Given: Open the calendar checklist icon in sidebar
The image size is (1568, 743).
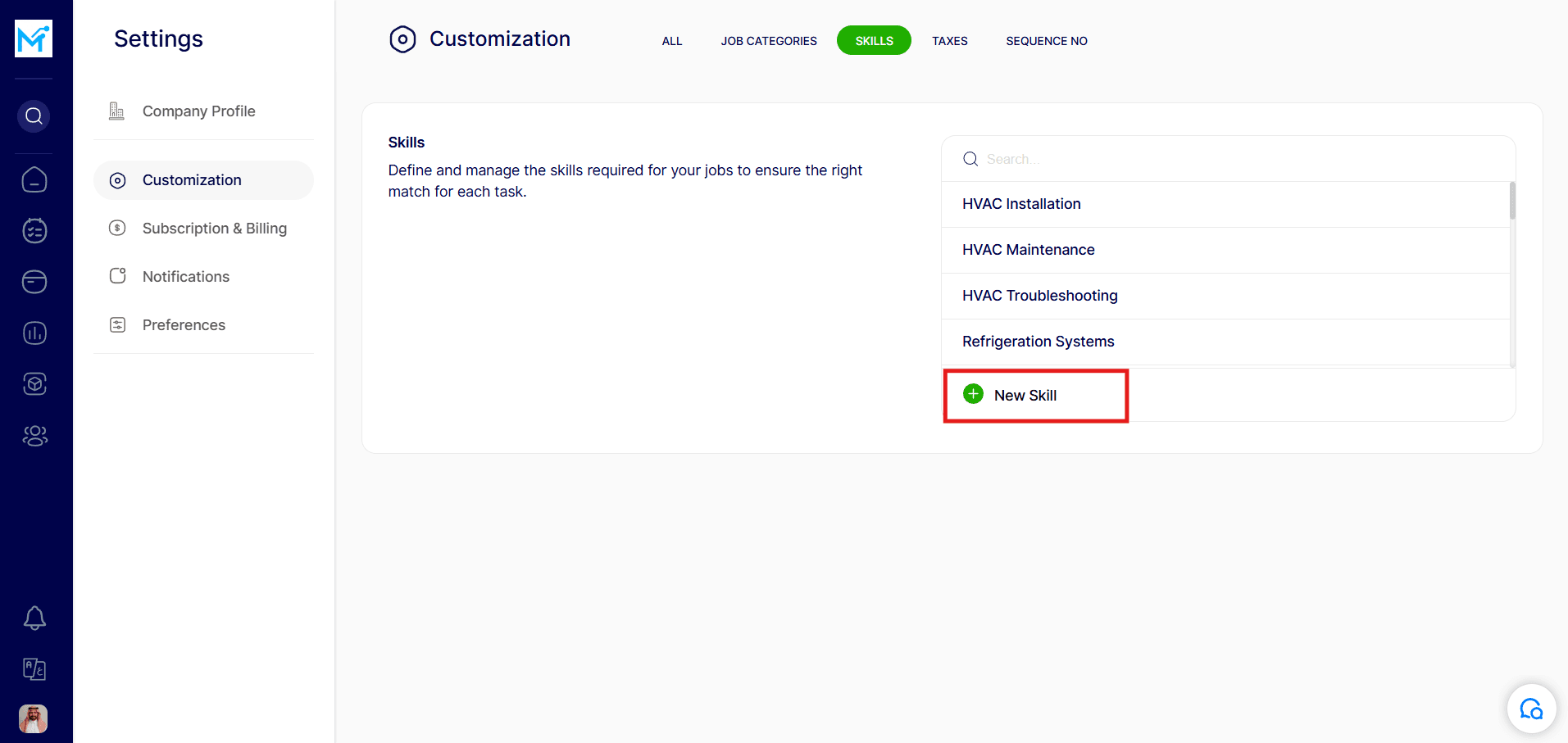Looking at the screenshot, I should click(x=34, y=231).
